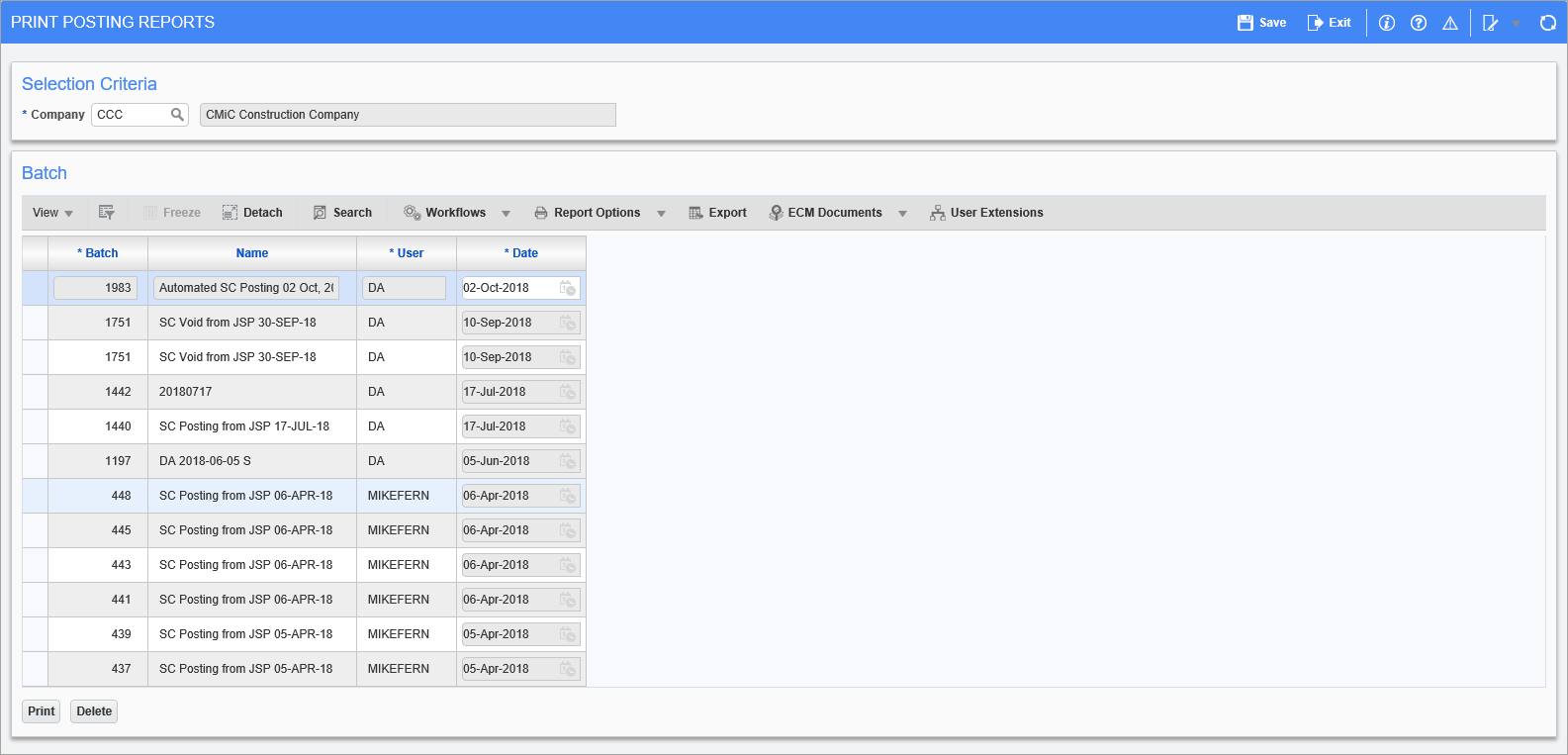Viewport: 1568px width, 755px height.
Task: Click Search in Batch toolbar
Action: coord(342,213)
